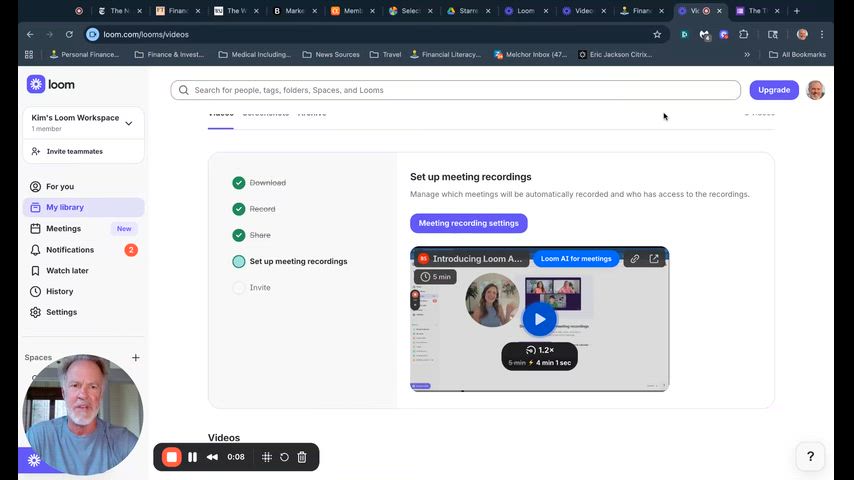Open the help question mark button
The width and height of the screenshot is (854, 480).
pyautogui.click(x=810, y=456)
